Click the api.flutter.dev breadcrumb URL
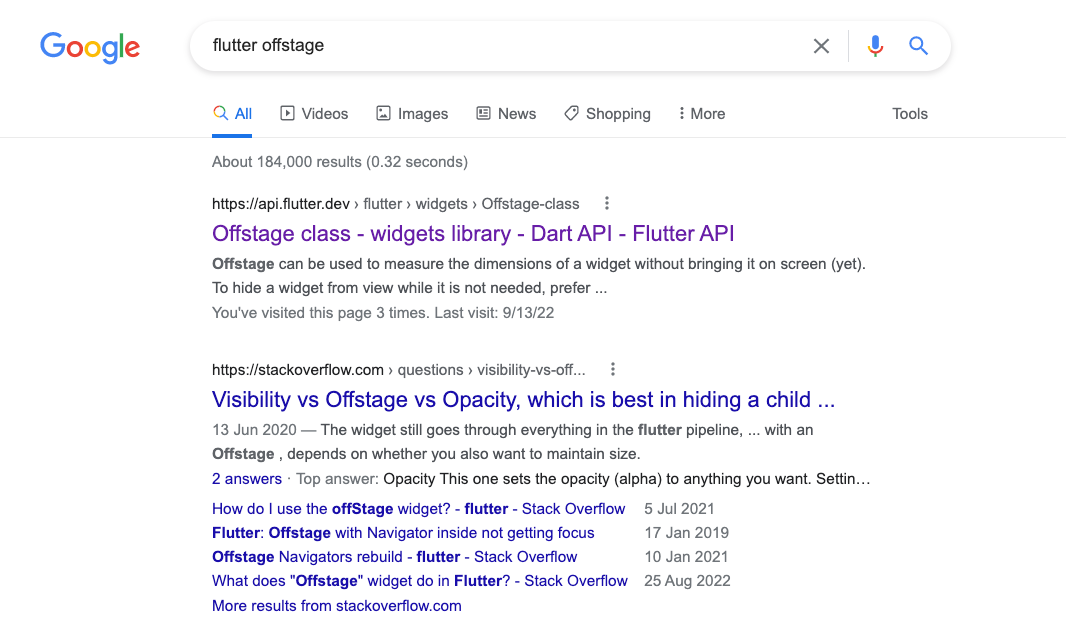The width and height of the screenshot is (1066, 625). pos(396,204)
